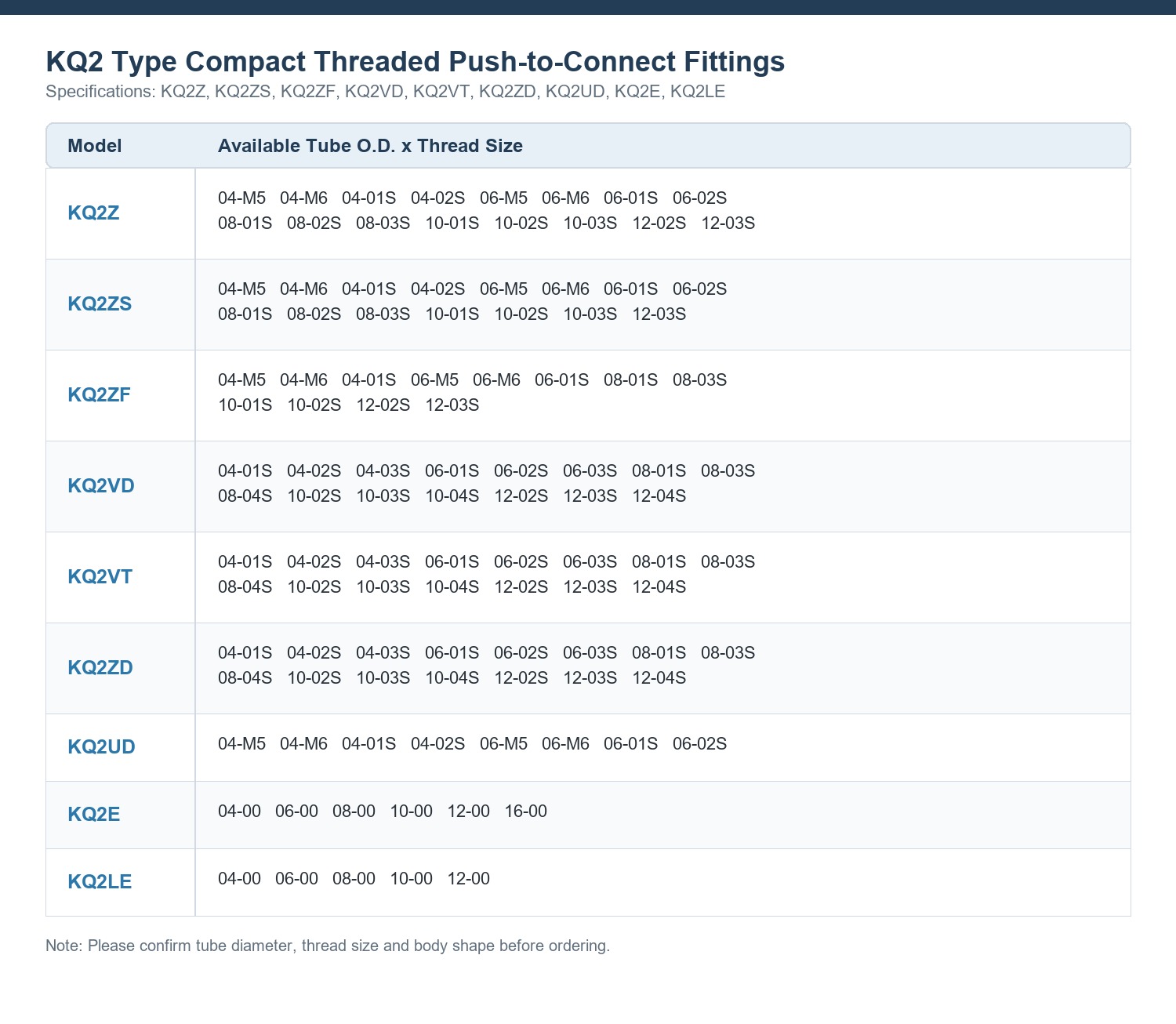
Task: Click 10-02S in the KQ2ZD row
Action: pos(314,678)
